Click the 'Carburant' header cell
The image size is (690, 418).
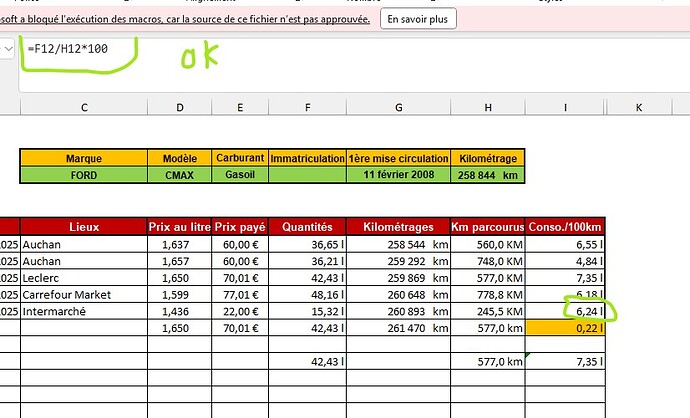(240, 158)
